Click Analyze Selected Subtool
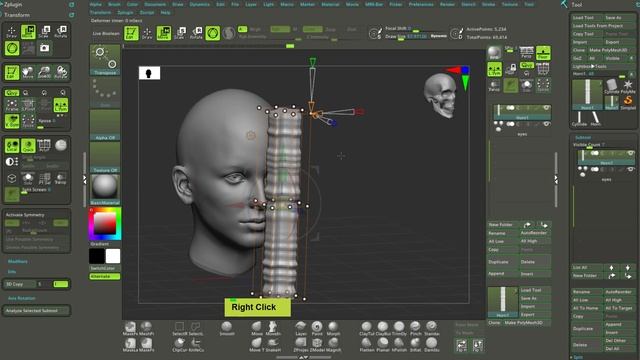This screenshot has width=640, height=360. [x=36, y=311]
